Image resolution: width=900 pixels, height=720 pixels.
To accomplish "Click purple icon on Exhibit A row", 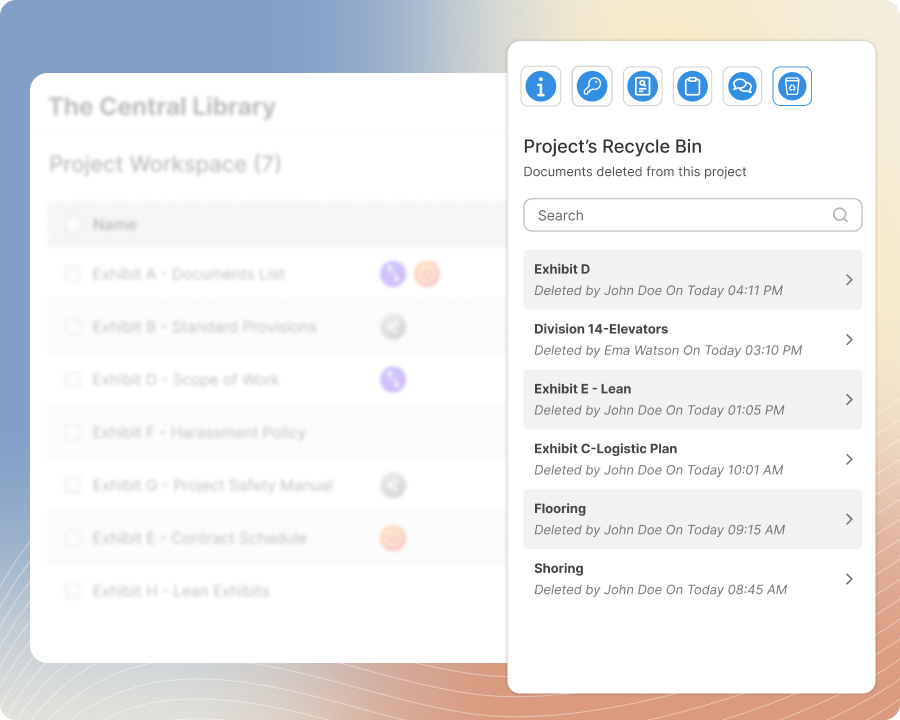I will (x=393, y=274).
